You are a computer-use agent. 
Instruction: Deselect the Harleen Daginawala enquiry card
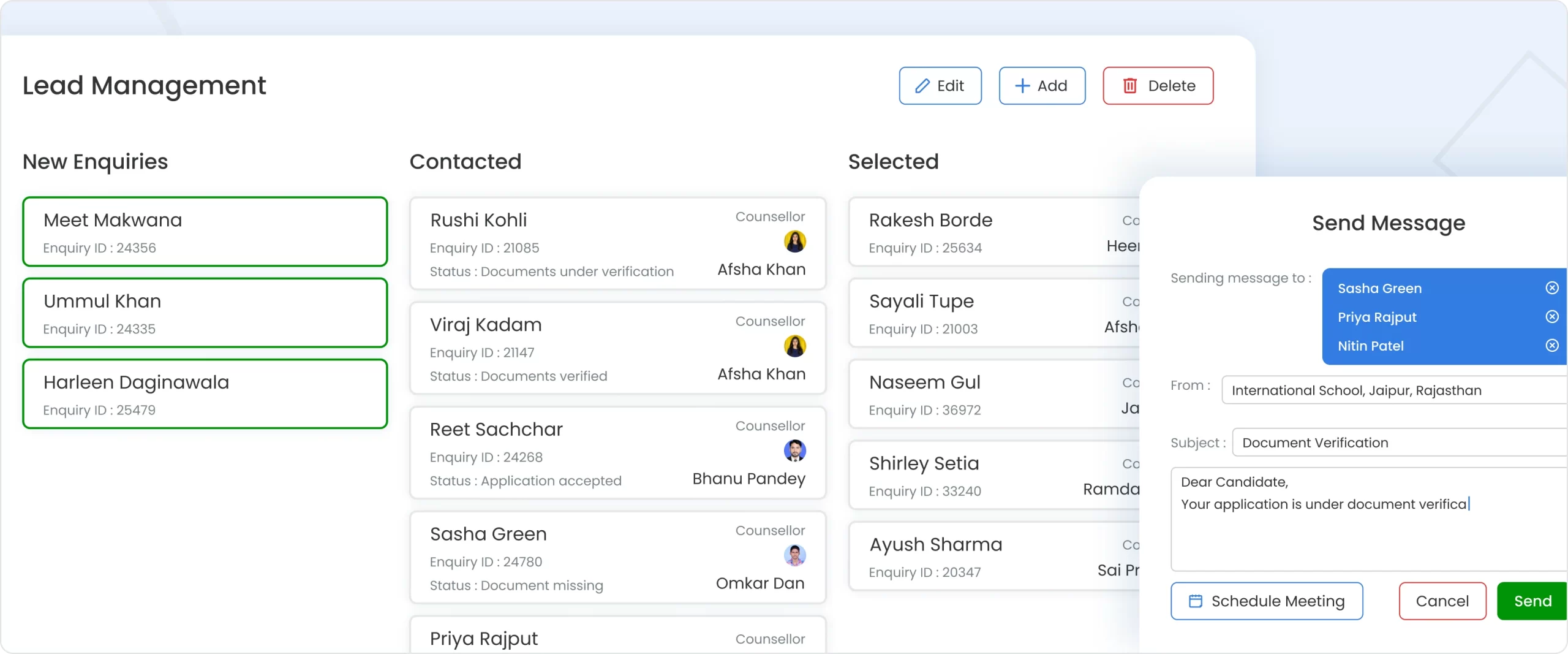(205, 394)
